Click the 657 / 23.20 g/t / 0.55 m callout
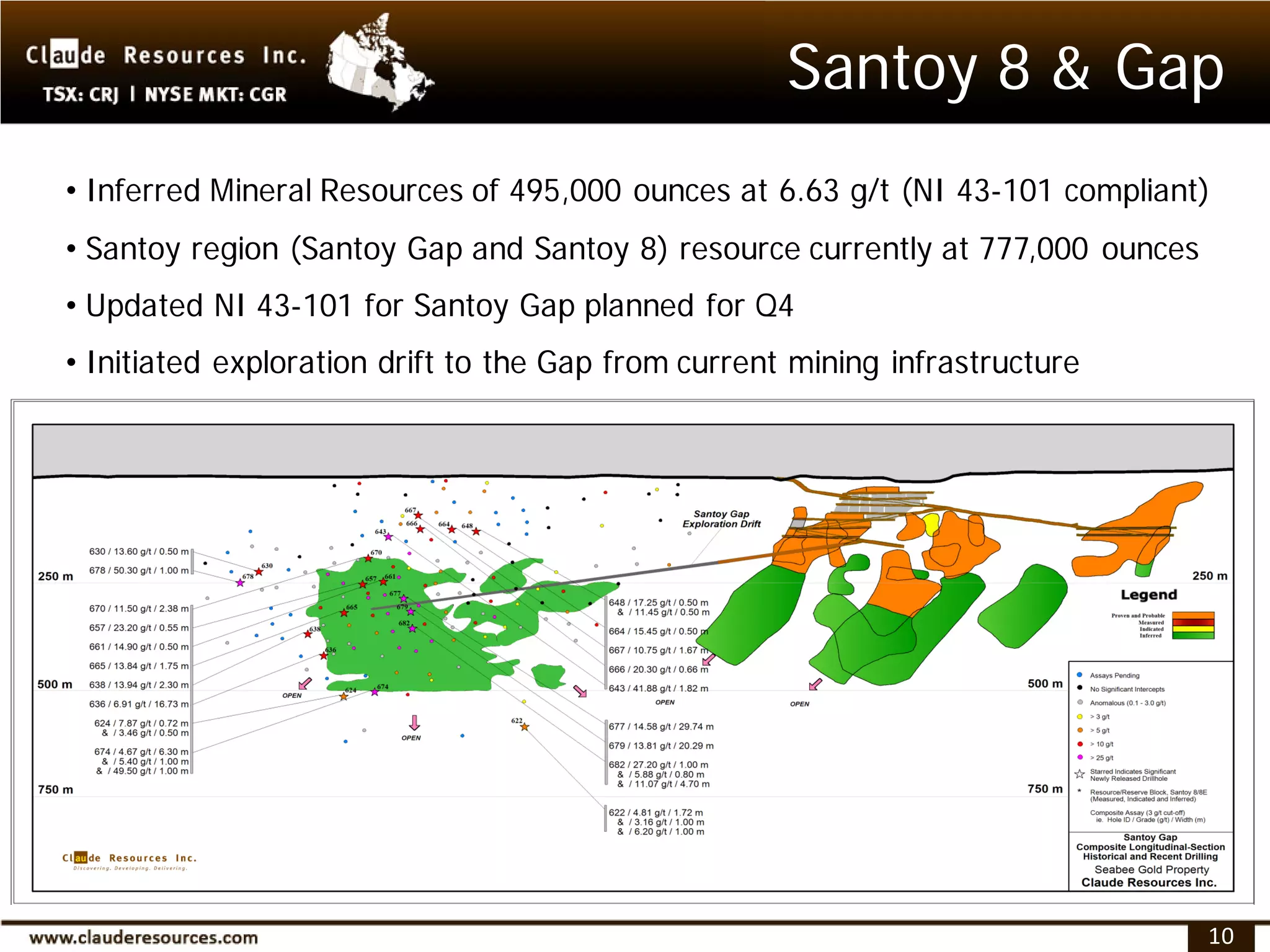 [139, 628]
